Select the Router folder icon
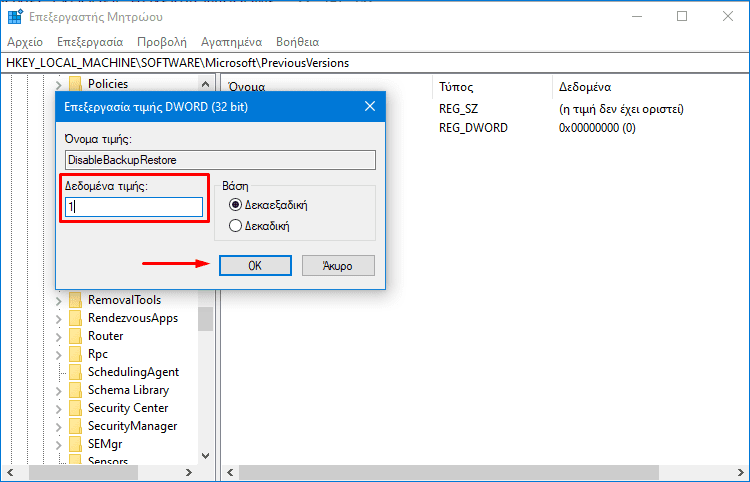This screenshot has width=750, height=482. 75,336
